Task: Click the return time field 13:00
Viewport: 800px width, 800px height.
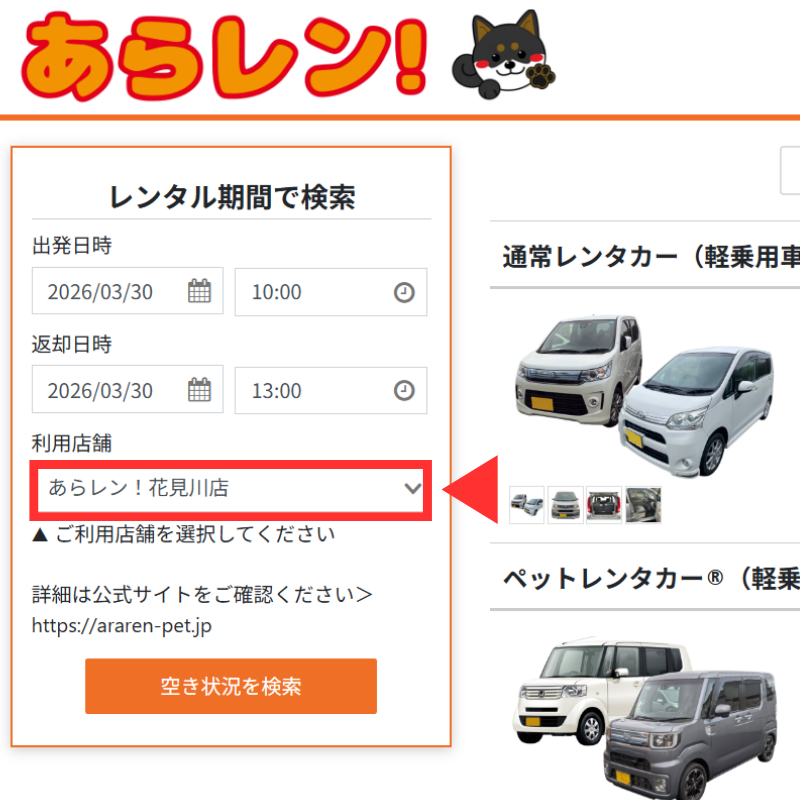Action: point(331,390)
